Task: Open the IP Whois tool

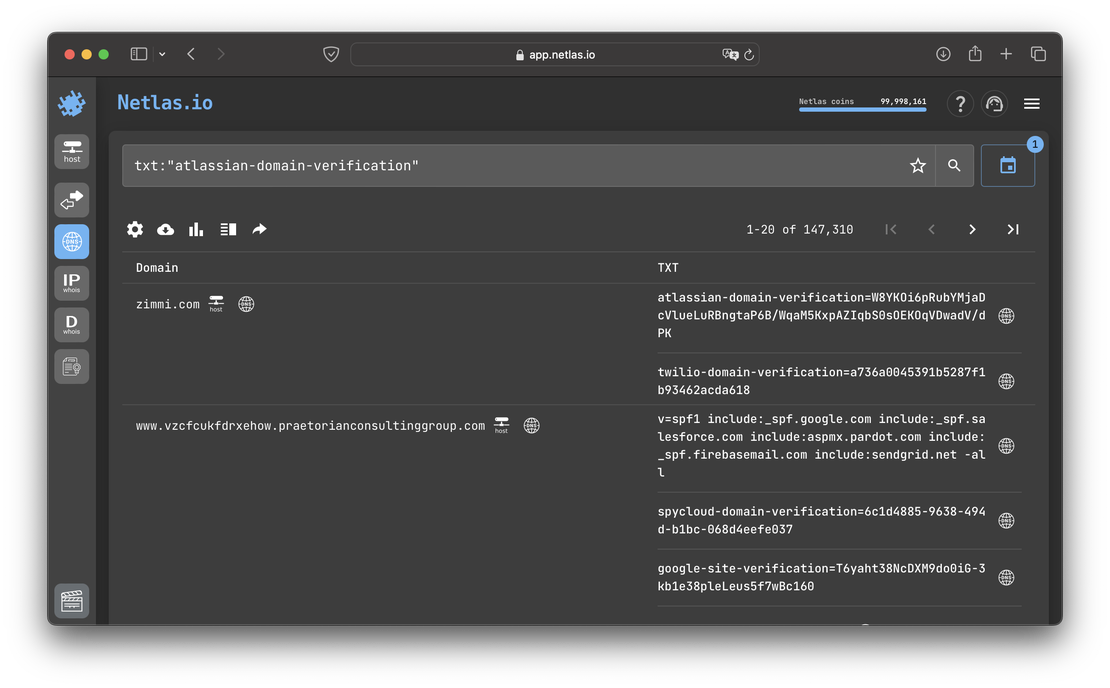Action: [x=71, y=283]
